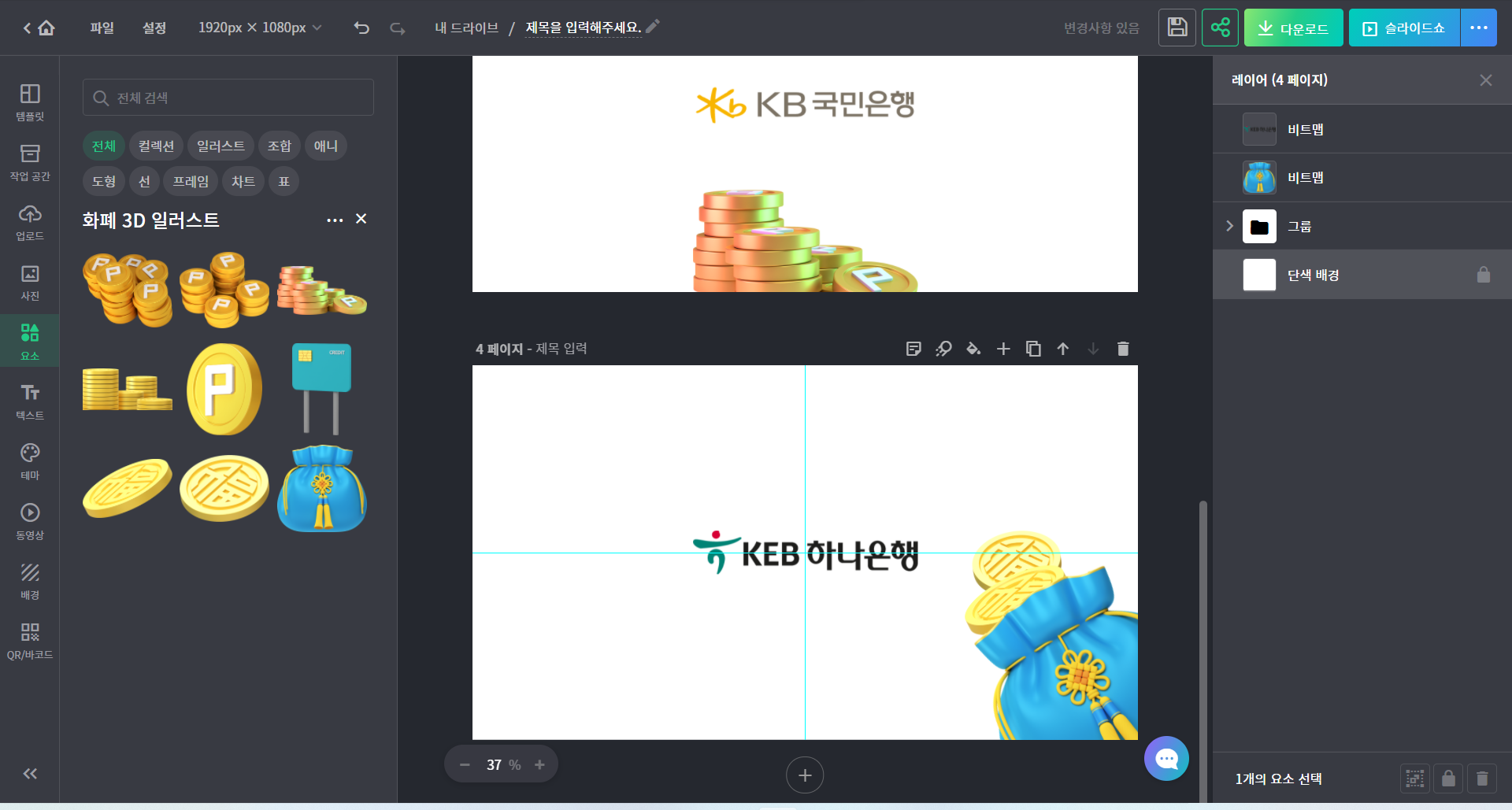Add a new page after page 4
Image resolution: width=1512 pixels, height=810 pixels.
pos(1003,349)
